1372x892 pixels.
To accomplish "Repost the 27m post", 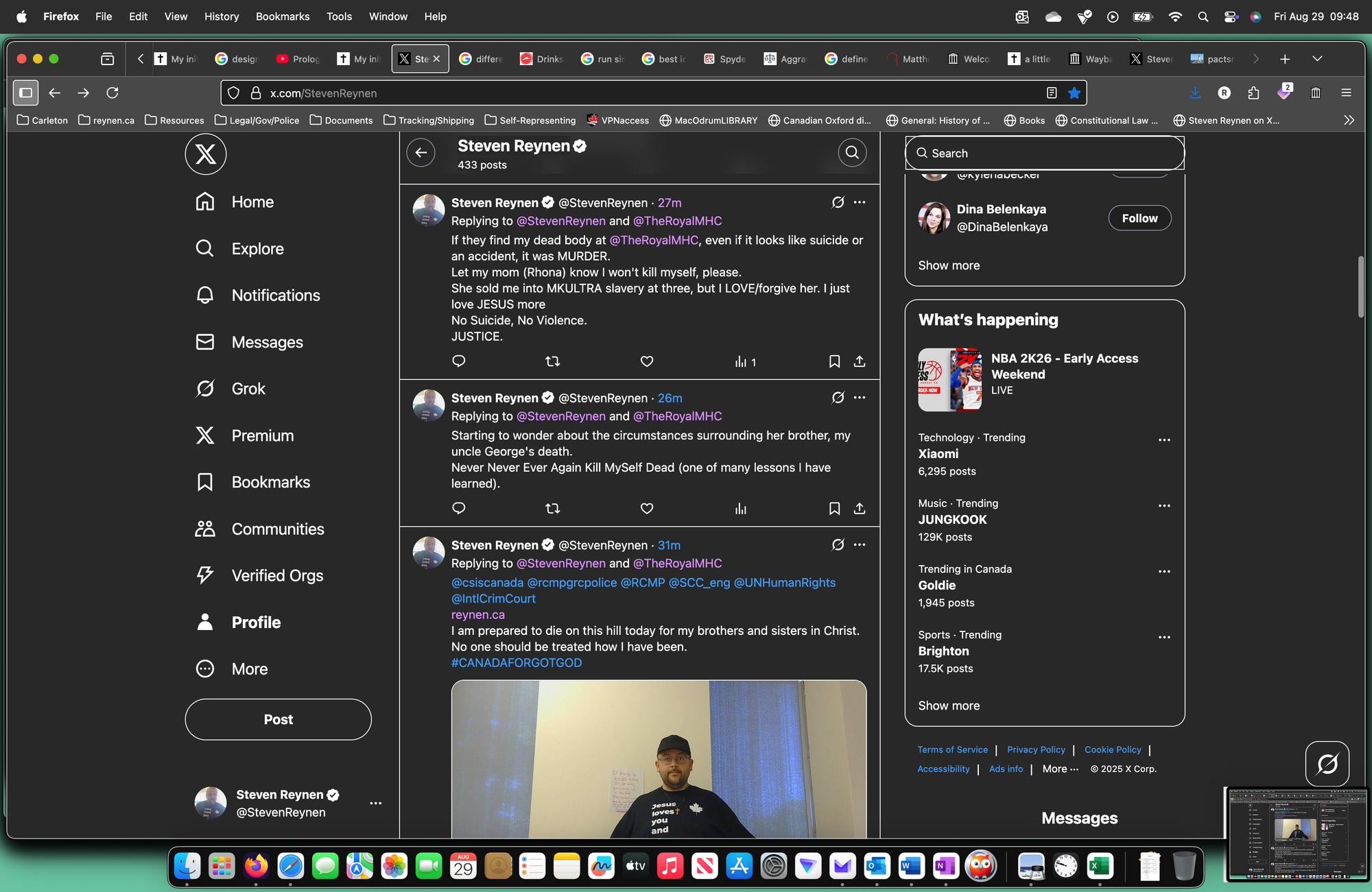I will pyautogui.click(x=552, y=361).
